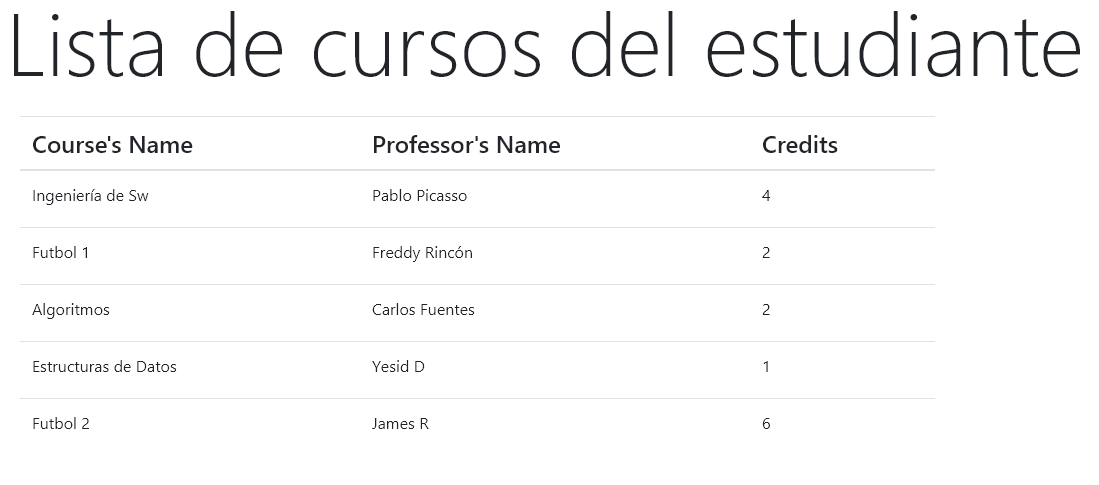The image size is (1099, 485).
Task: Select the Algoritmos course cell
Action: click(x=71, y=310)
